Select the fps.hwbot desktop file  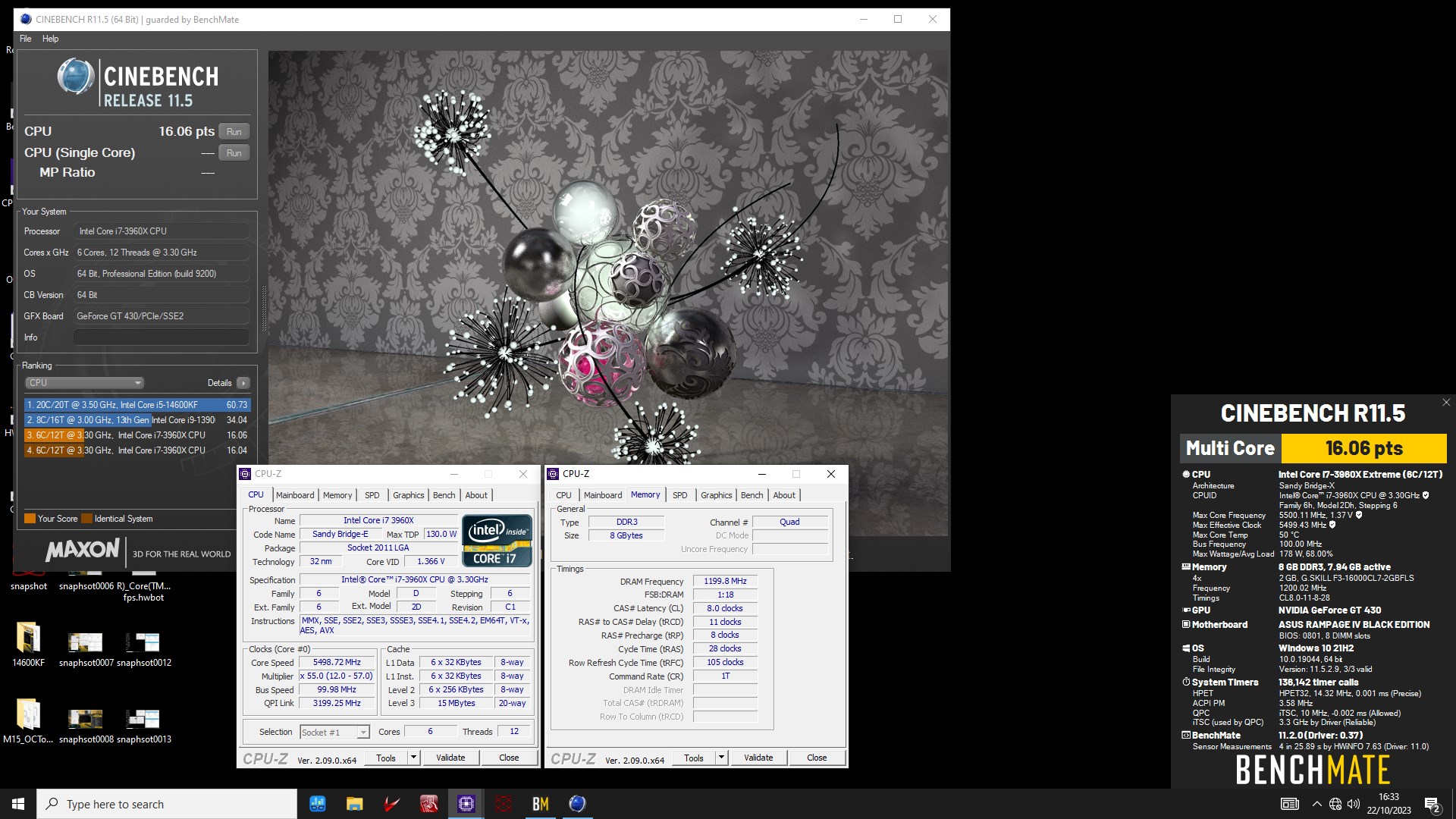[x=143, y=591]
